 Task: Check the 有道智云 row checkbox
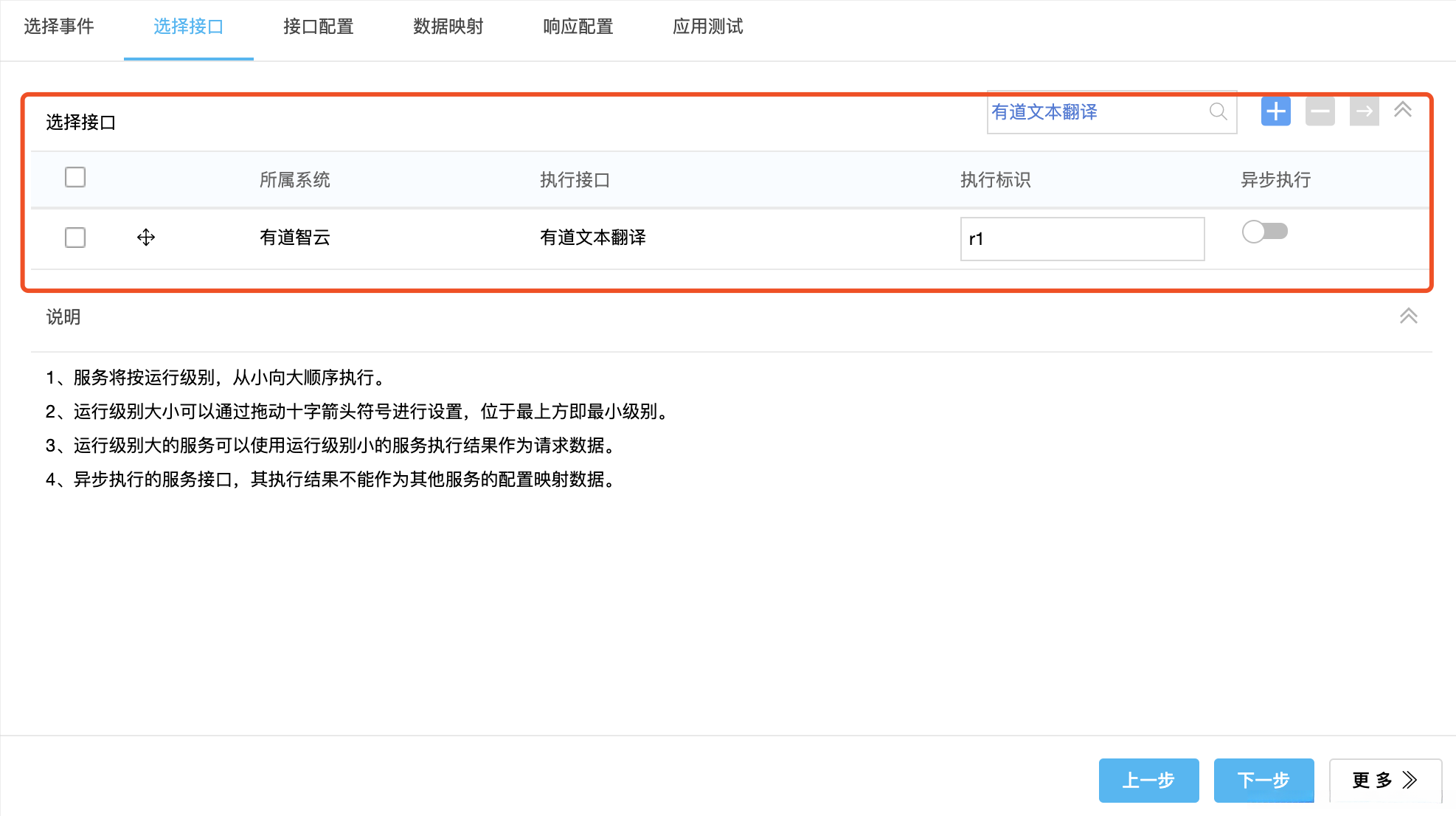coord(75,238)
